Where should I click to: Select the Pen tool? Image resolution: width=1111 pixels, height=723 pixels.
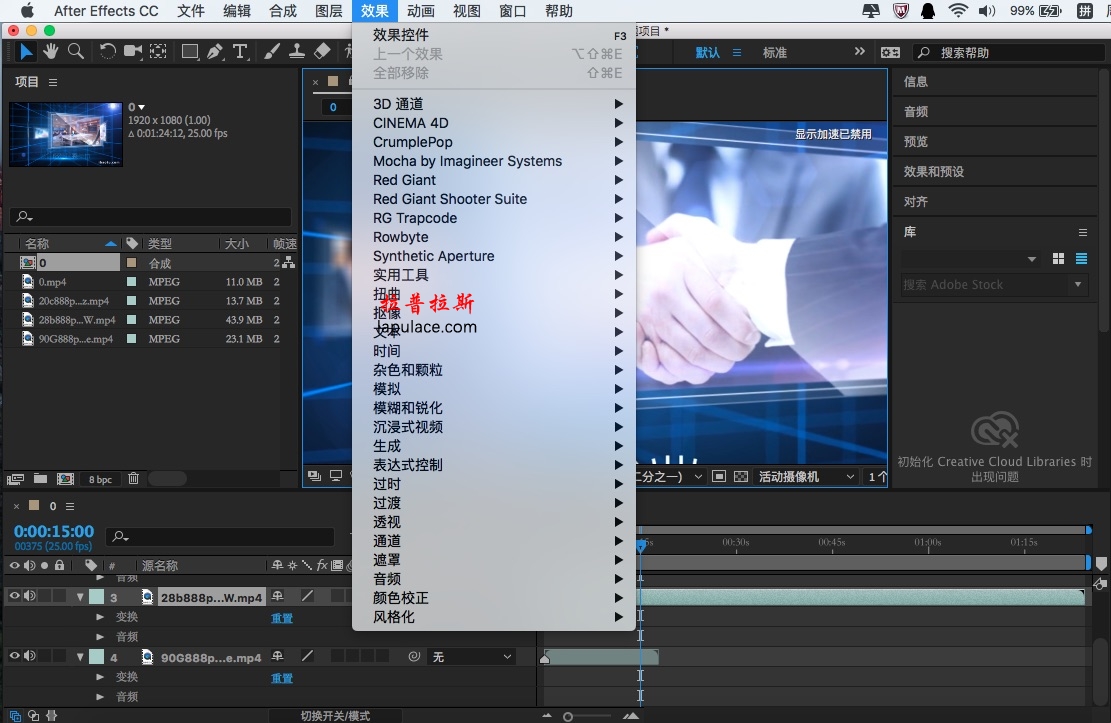215,51
